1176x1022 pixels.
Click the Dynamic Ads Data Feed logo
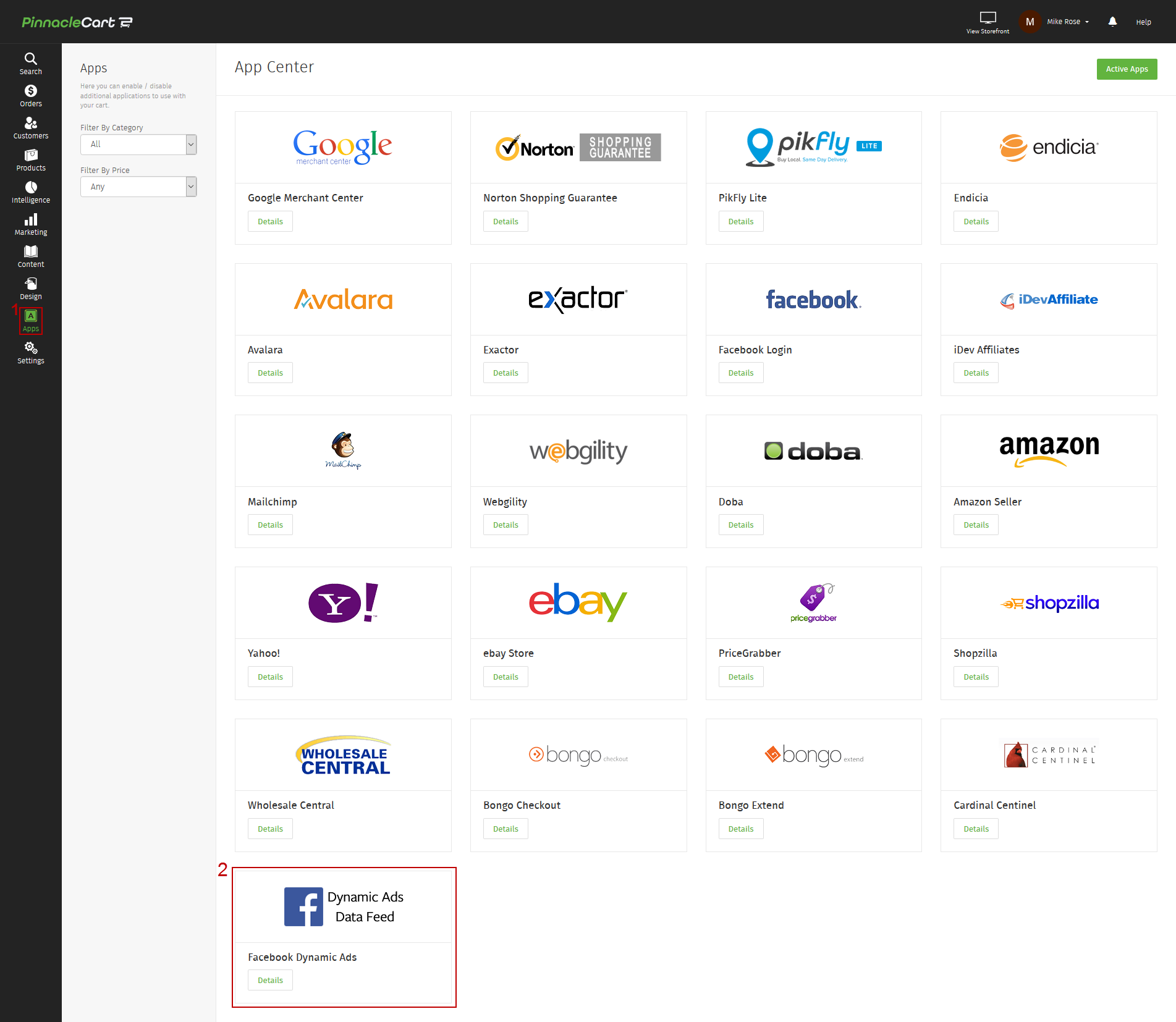pyautogui.click(x=344, y=906)
